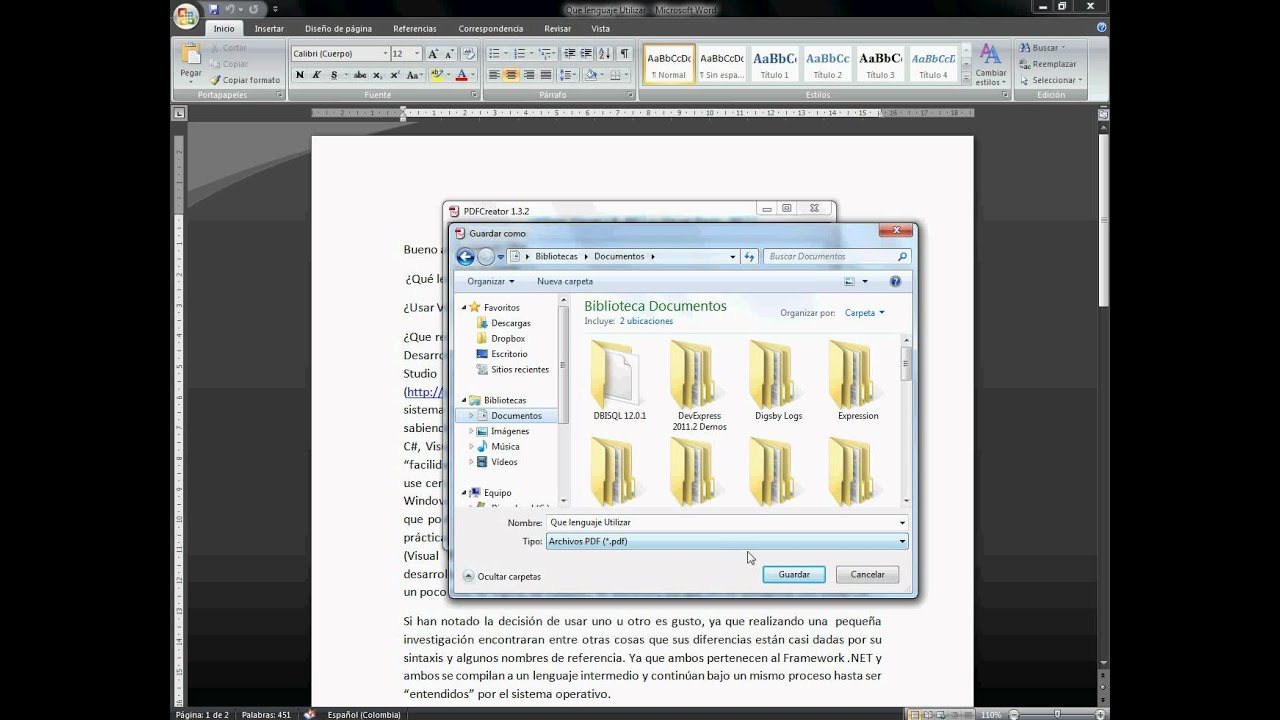
Task: Shrink font size with the shrink font icon
Action: (x=449, y=54)
